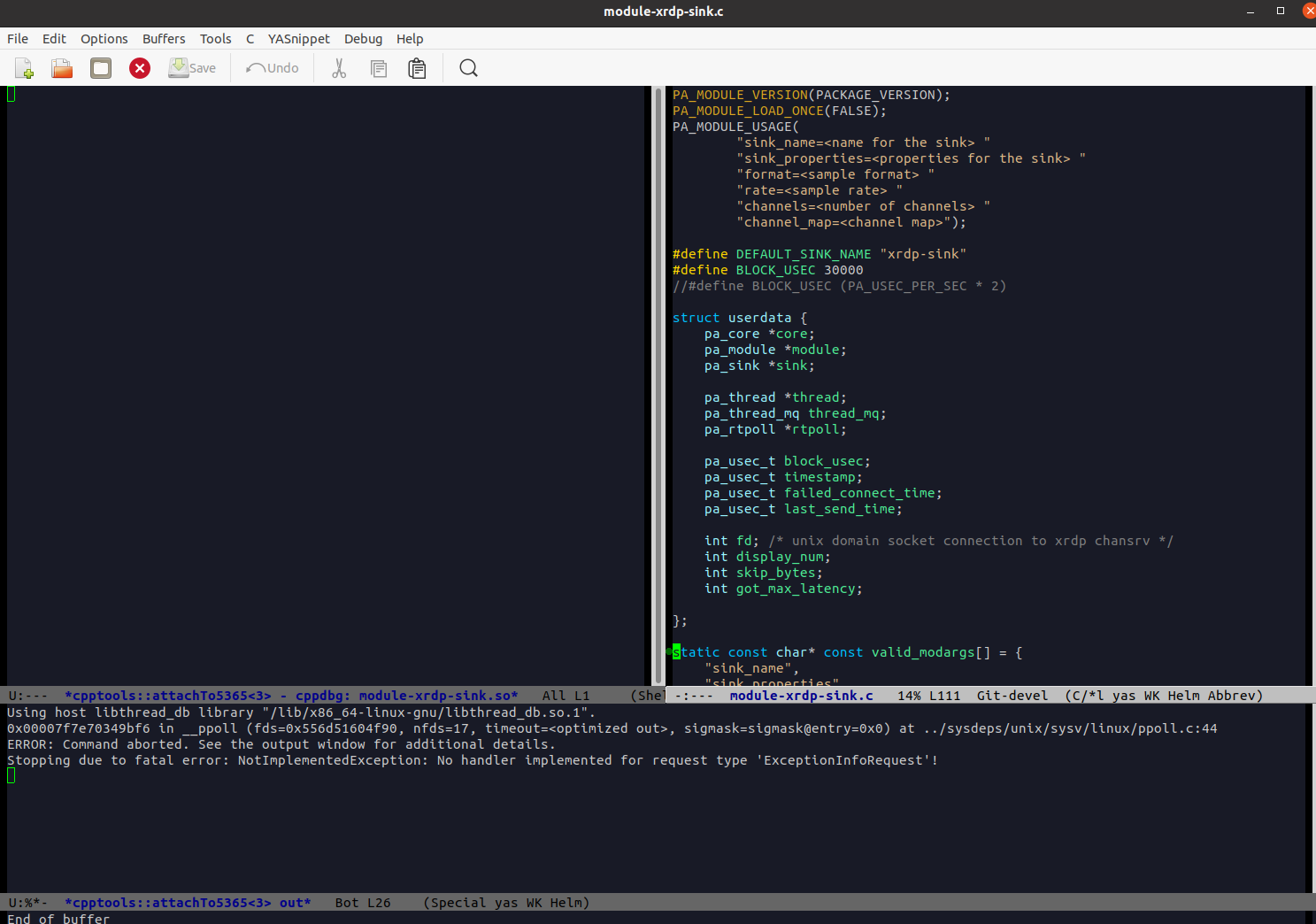Cut selection with the scissors toolbar icon
The height and width of the screenshot is (924, 1316).
(x=339, y=68)
